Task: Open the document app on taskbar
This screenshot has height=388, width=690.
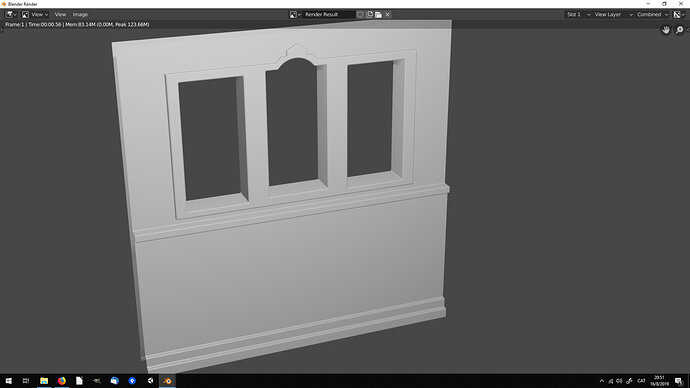Action: coord(79,381)
